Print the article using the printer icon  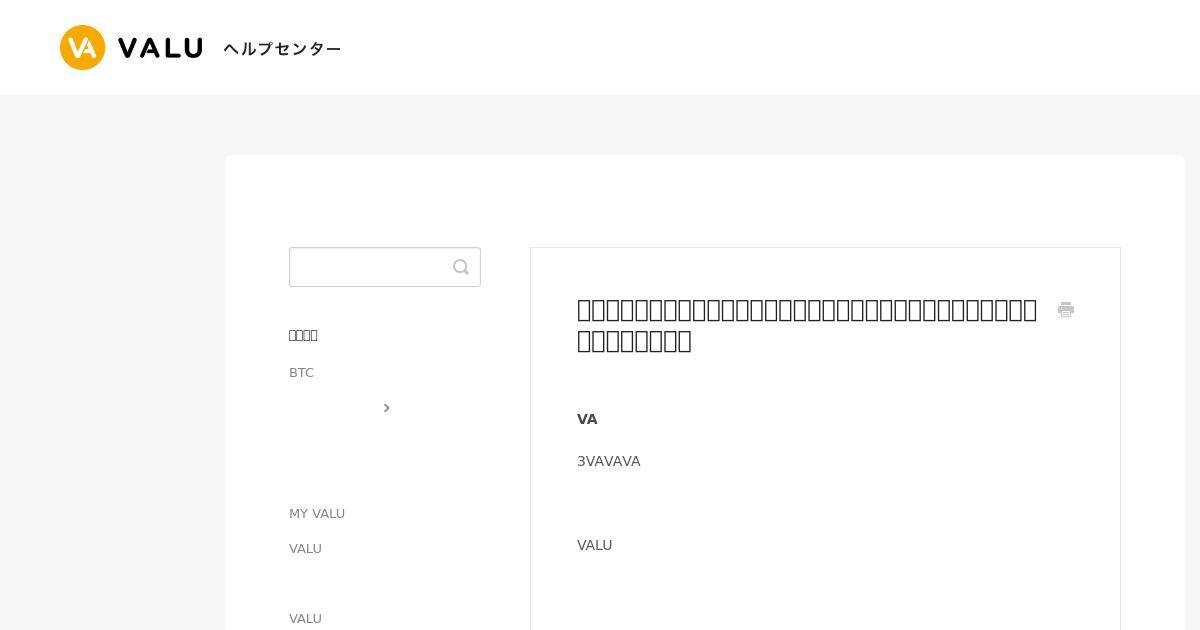click(1066, 310)
